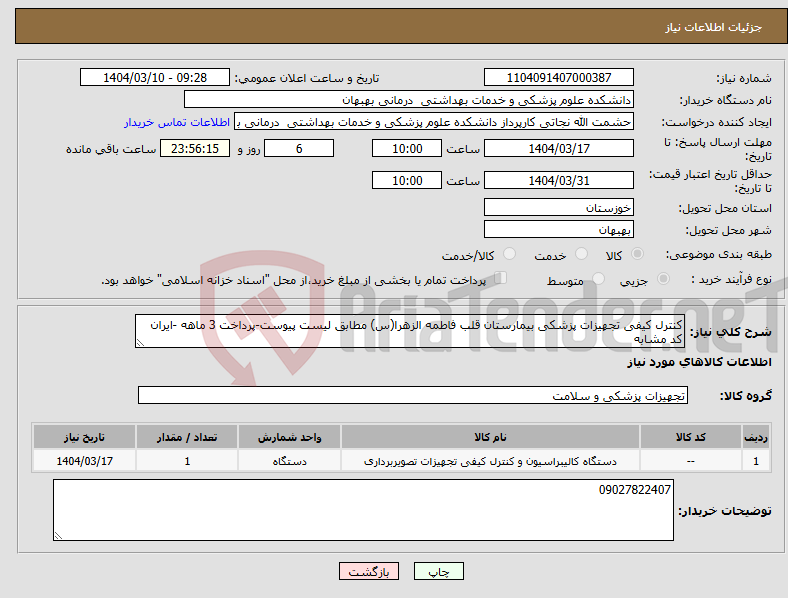Click the request creator name field

(434, 122)
